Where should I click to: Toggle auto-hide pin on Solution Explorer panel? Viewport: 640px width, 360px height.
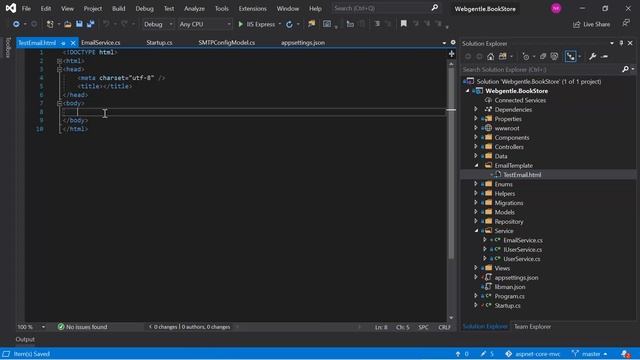(x=621, y=43)
